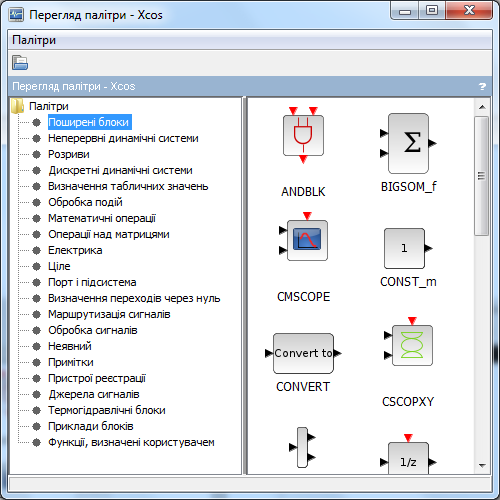Screen dimensions: 500x500
Task: Select the demultiplexer block icon
Action: 302,447
